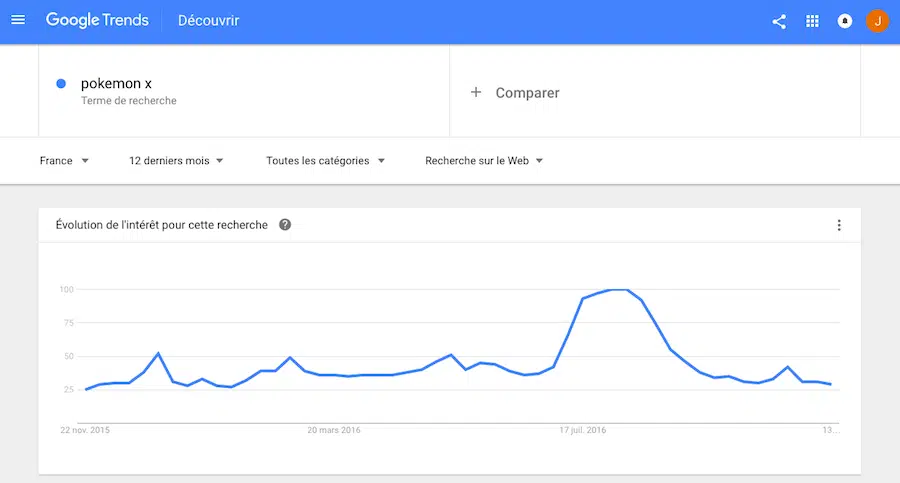Open the chart's three-dot options menu
Screen dimensions: 900x483
point(839,225)
